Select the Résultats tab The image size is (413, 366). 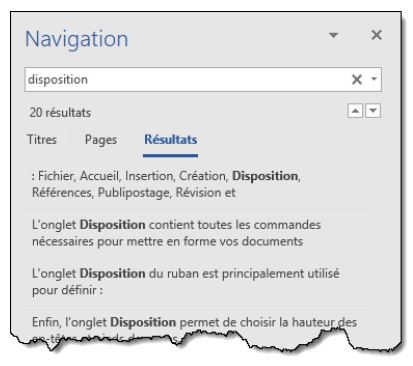tap(170, 139)
